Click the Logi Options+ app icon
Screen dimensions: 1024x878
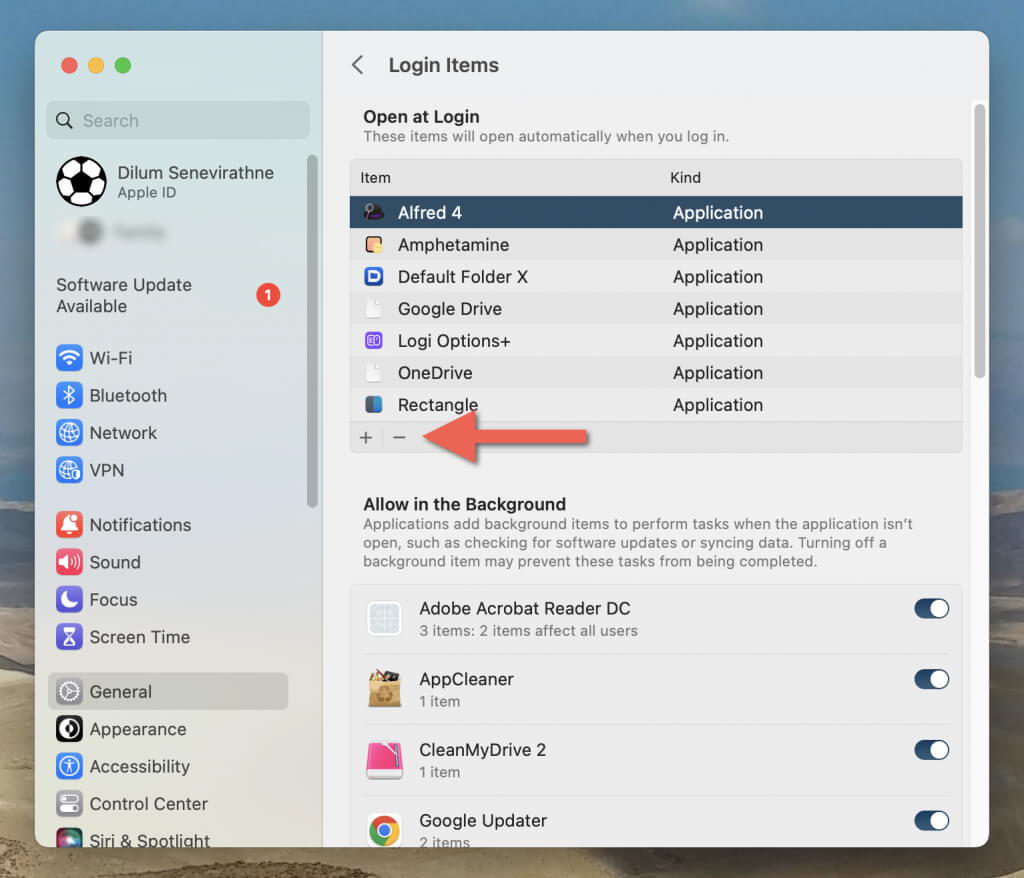click(x=374, y=340)
